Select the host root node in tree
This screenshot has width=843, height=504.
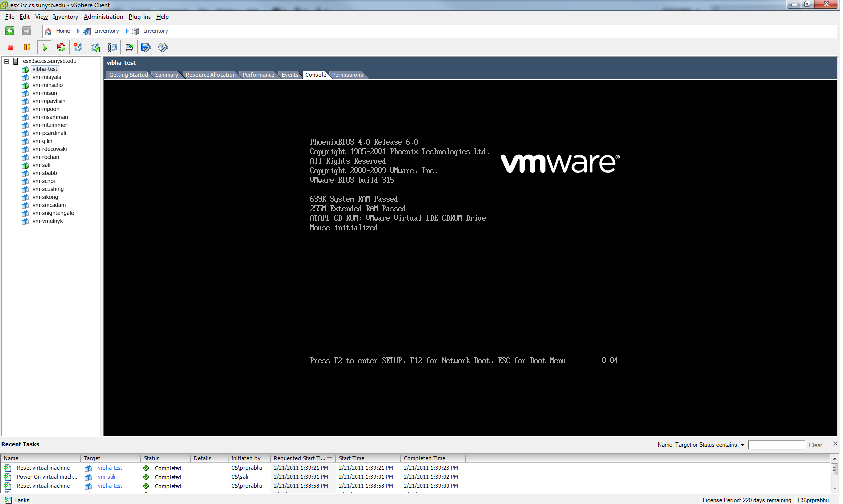tap(49, 61)
